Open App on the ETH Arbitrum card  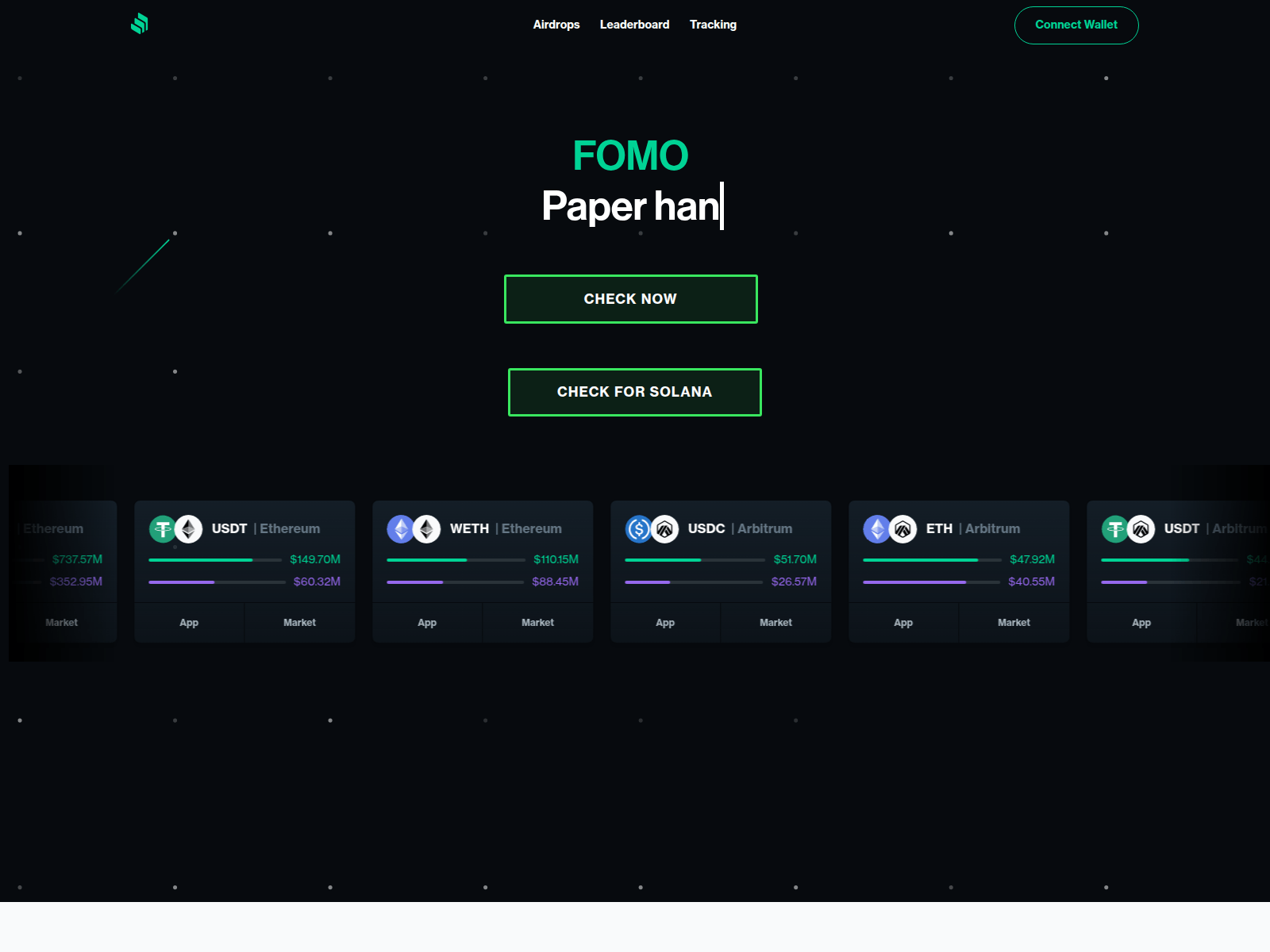(x=903, y=623)
